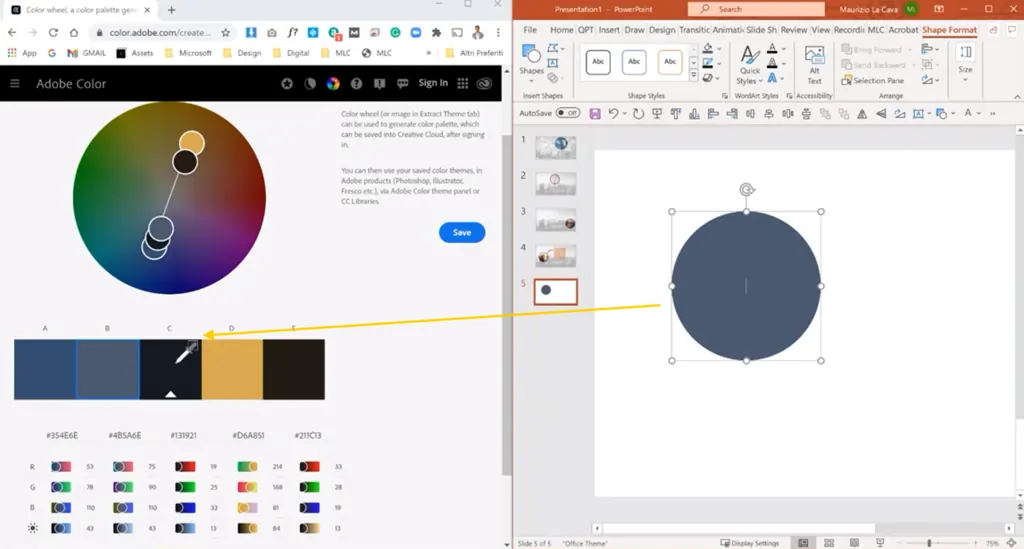Open the help question mark icon in Adobe Color
1024x549 pixels.
pos(356,84)
